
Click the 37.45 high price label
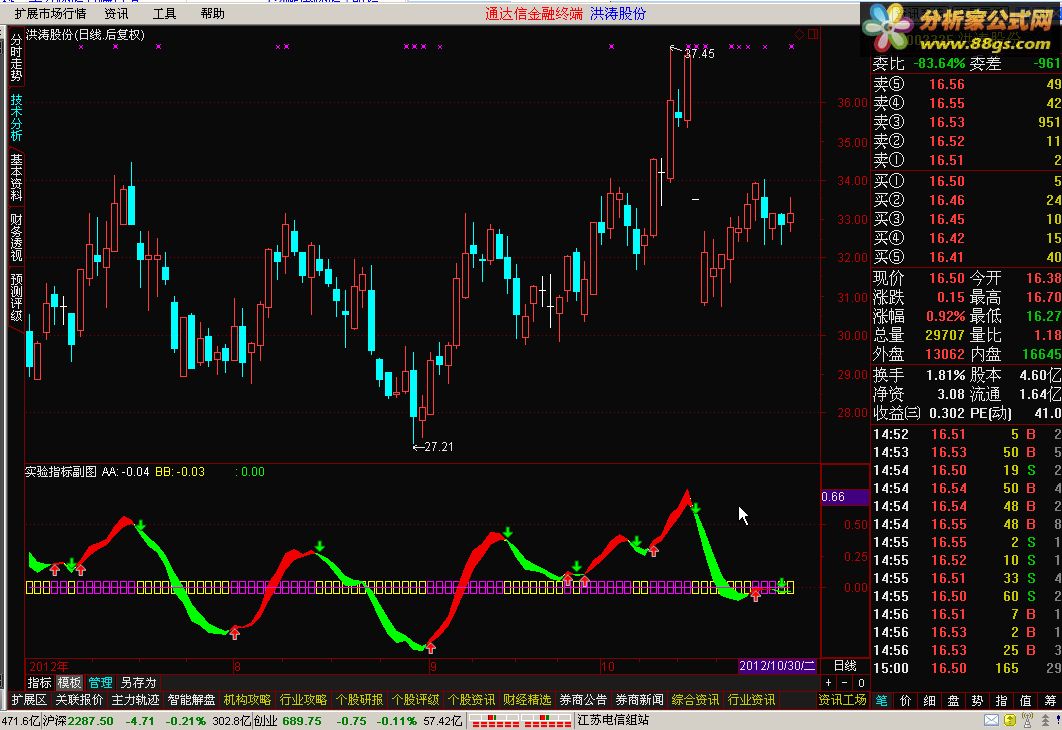(699, 54)
